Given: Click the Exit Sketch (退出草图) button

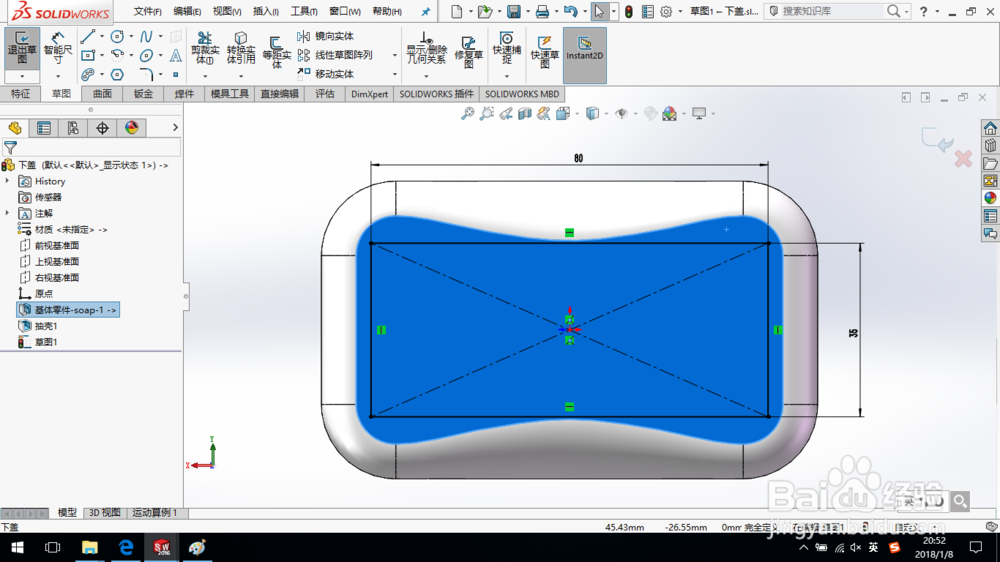Looking at the screenshot, I should 22,48.
